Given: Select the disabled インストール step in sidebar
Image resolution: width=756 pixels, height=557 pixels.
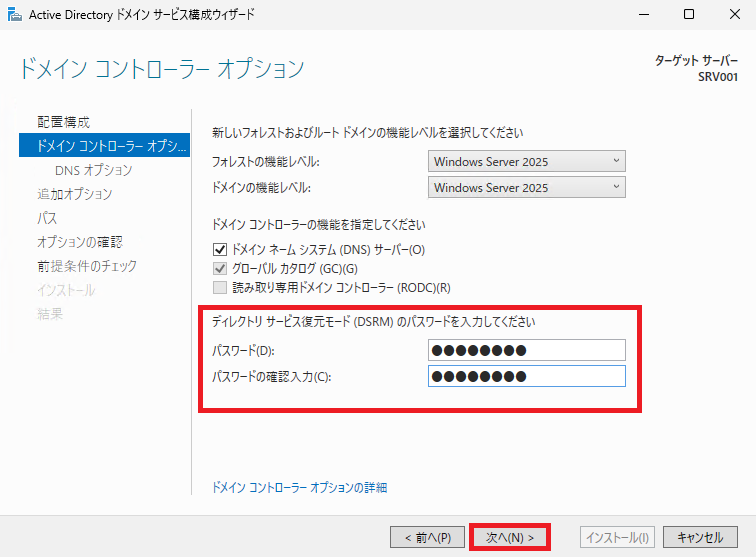Looking at the screenshot, I should click(67, 290).
